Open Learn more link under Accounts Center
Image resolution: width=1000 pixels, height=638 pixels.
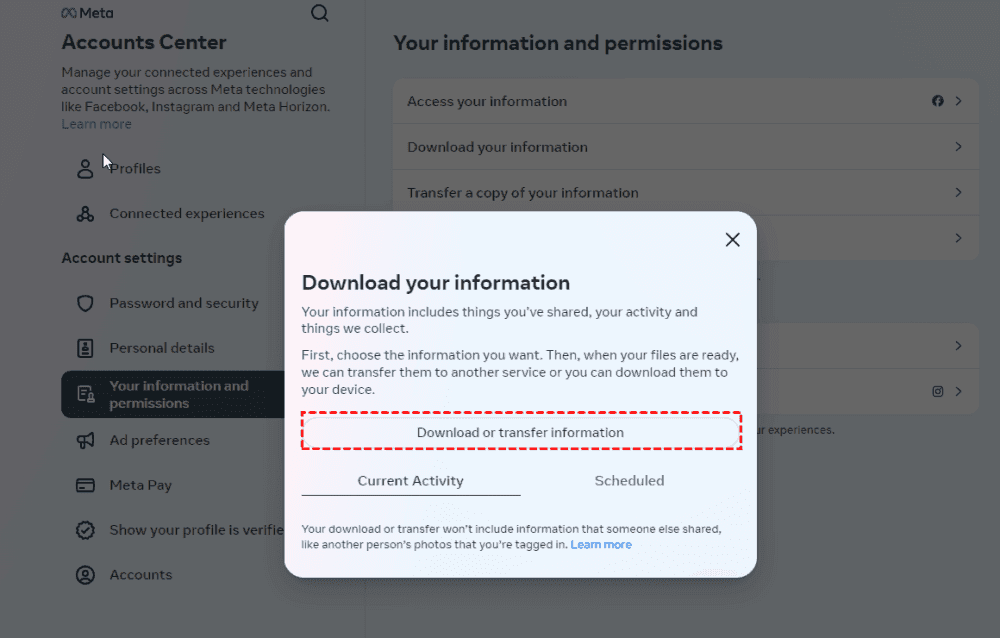(x=96, y=124)
